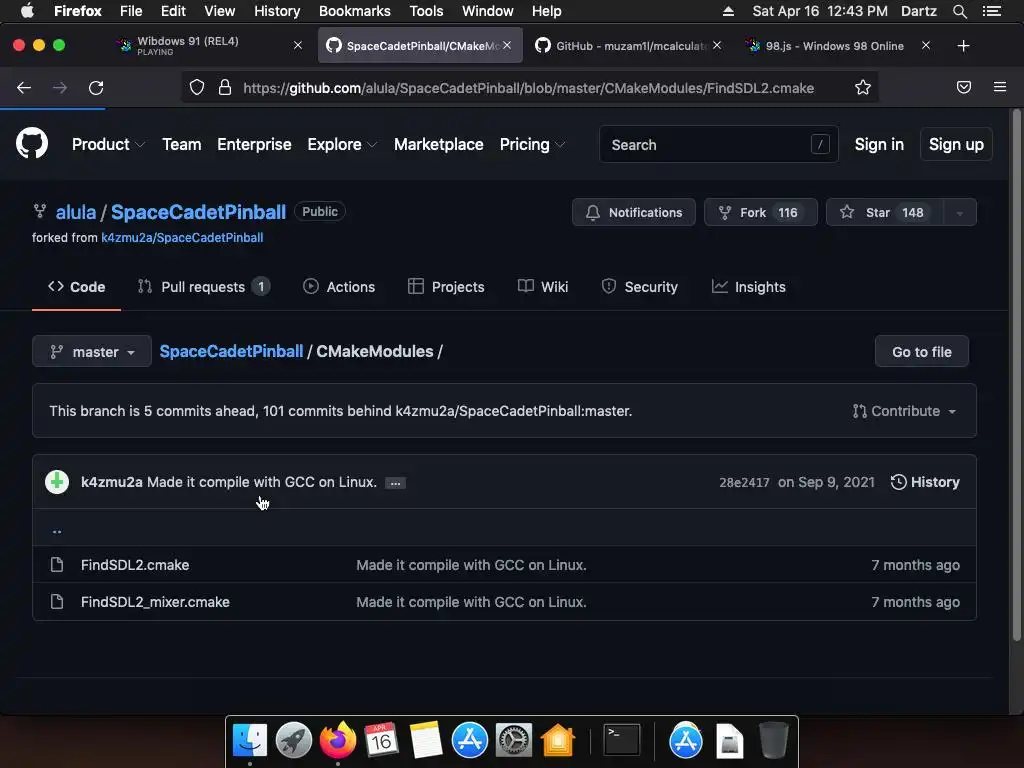Open a new tab with plus button
The image size is (1024, 768).
(x=963, y=46)
